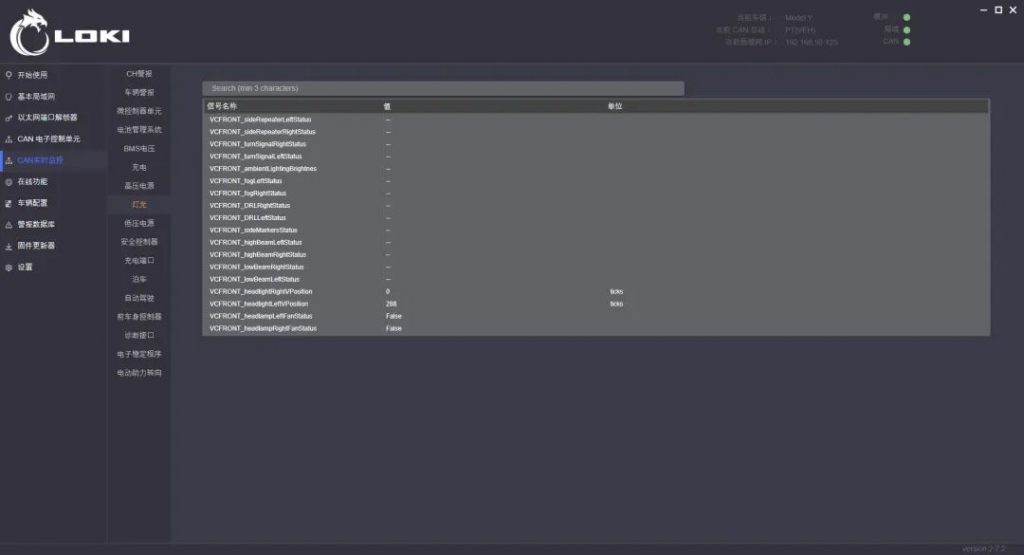Click the LOKI dragon logo

coord(29,33)
